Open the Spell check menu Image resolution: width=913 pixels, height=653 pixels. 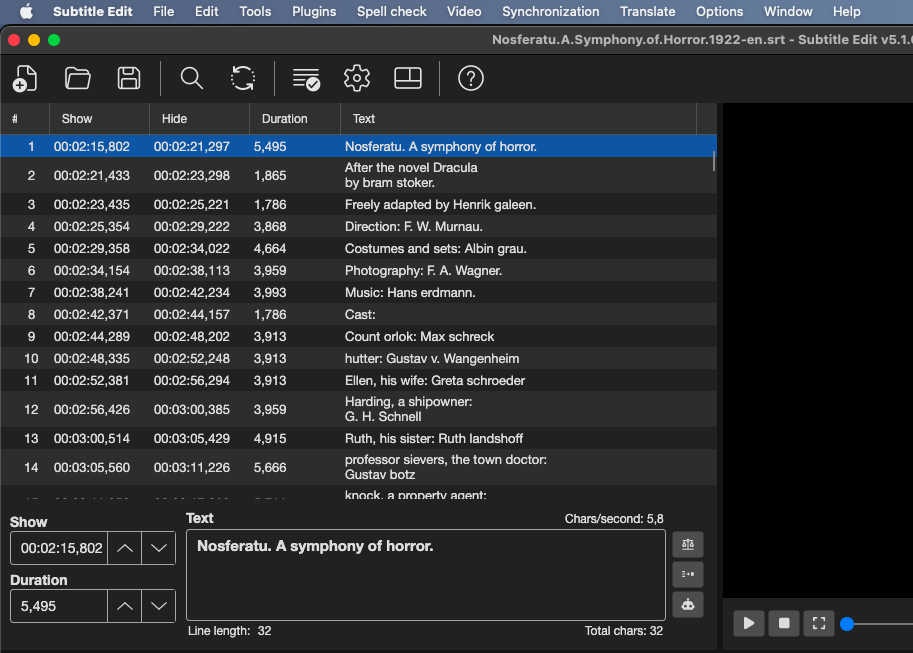[x=391, y=12]
